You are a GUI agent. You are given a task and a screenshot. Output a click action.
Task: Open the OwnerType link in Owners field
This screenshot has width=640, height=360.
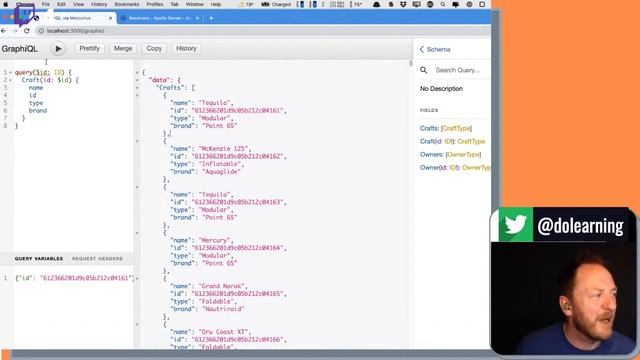coord(463,154)
